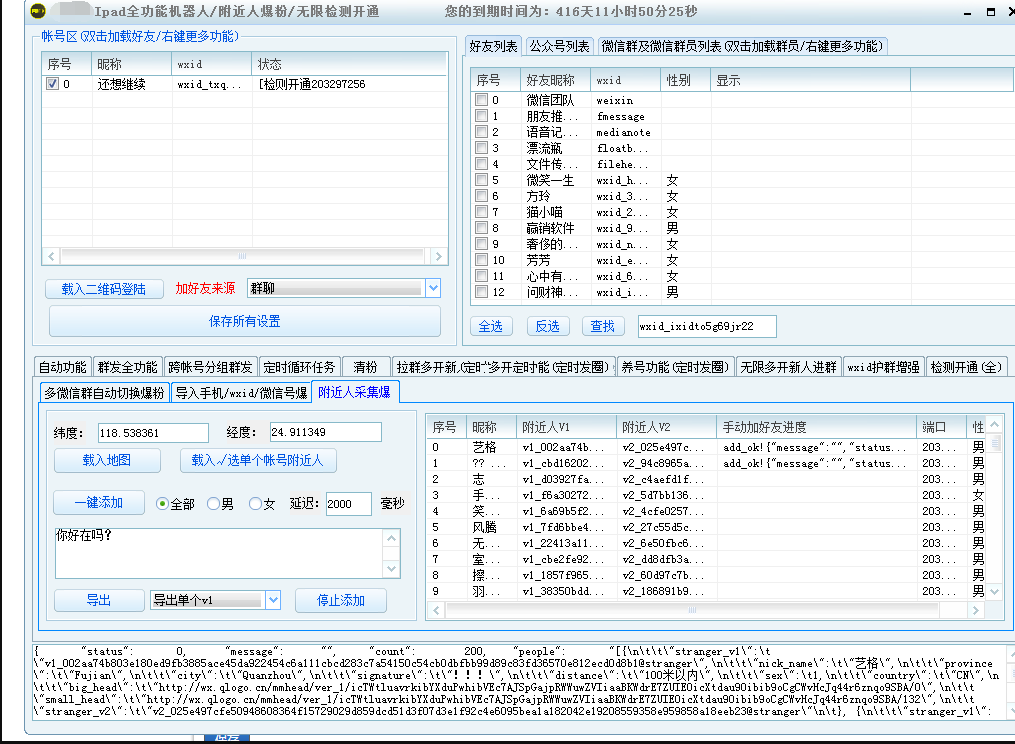Tick checkbox for friend 方玲
The width and height of the screenshot is (1015, 744).
pos(481,196)
